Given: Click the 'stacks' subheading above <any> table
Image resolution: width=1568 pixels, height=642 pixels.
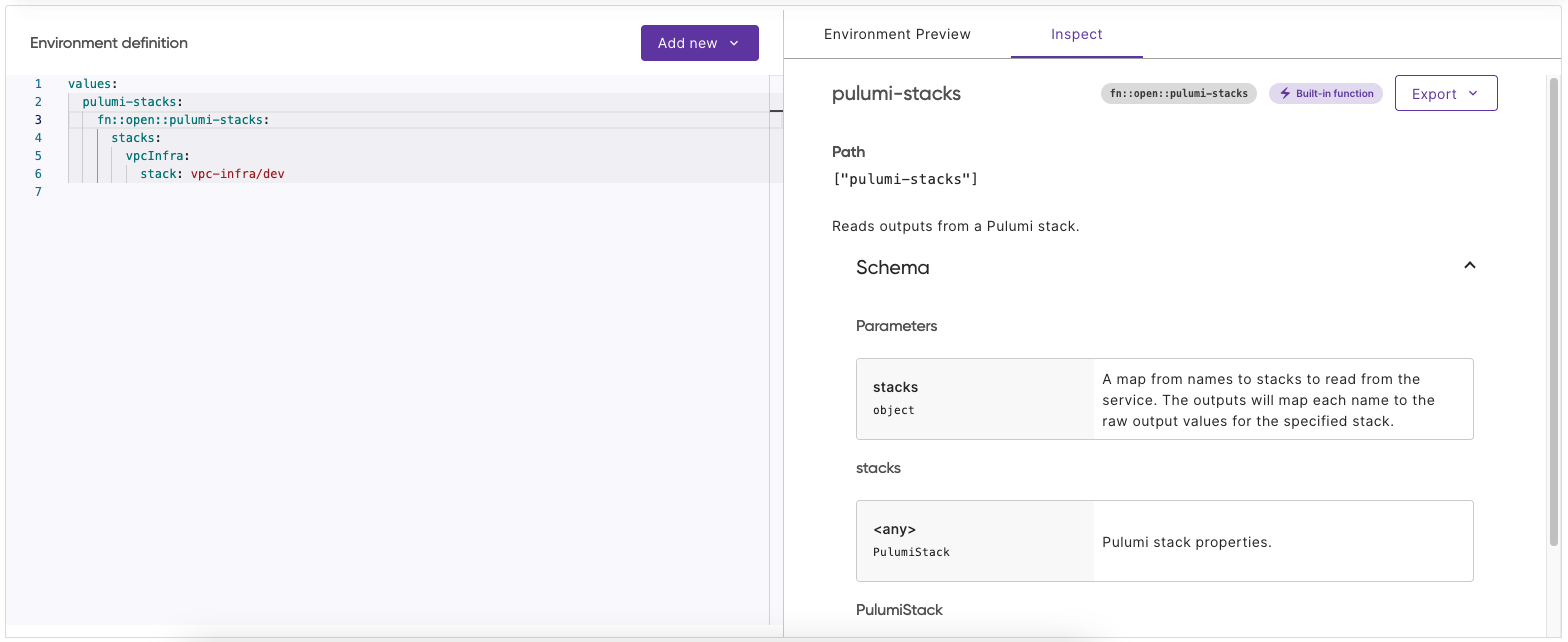Looking at the screenshot, I should (878, 468).
